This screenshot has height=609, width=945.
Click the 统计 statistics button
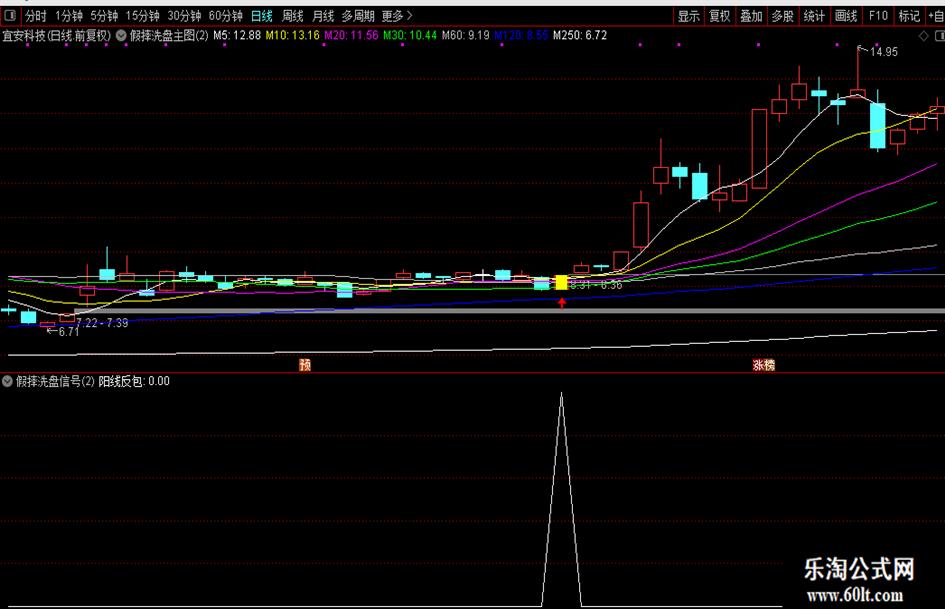(814, 16)
